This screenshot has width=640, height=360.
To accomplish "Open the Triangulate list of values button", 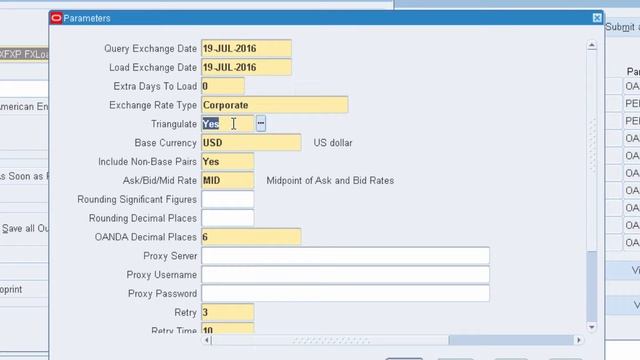I will click(261, 123).
